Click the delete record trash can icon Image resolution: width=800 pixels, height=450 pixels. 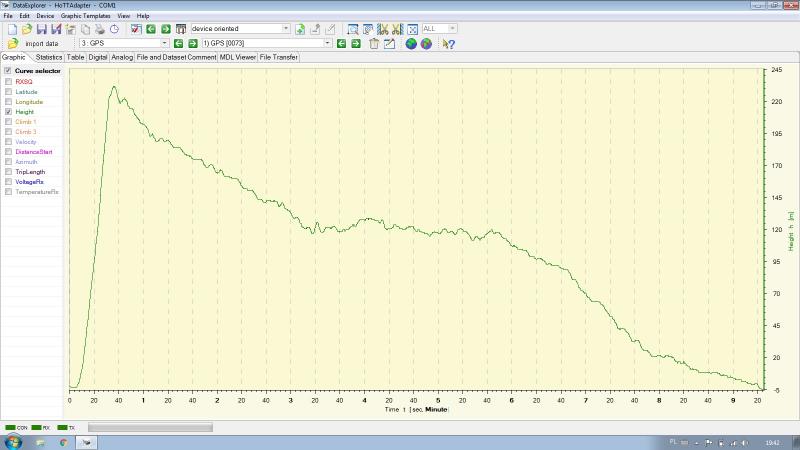374,44
